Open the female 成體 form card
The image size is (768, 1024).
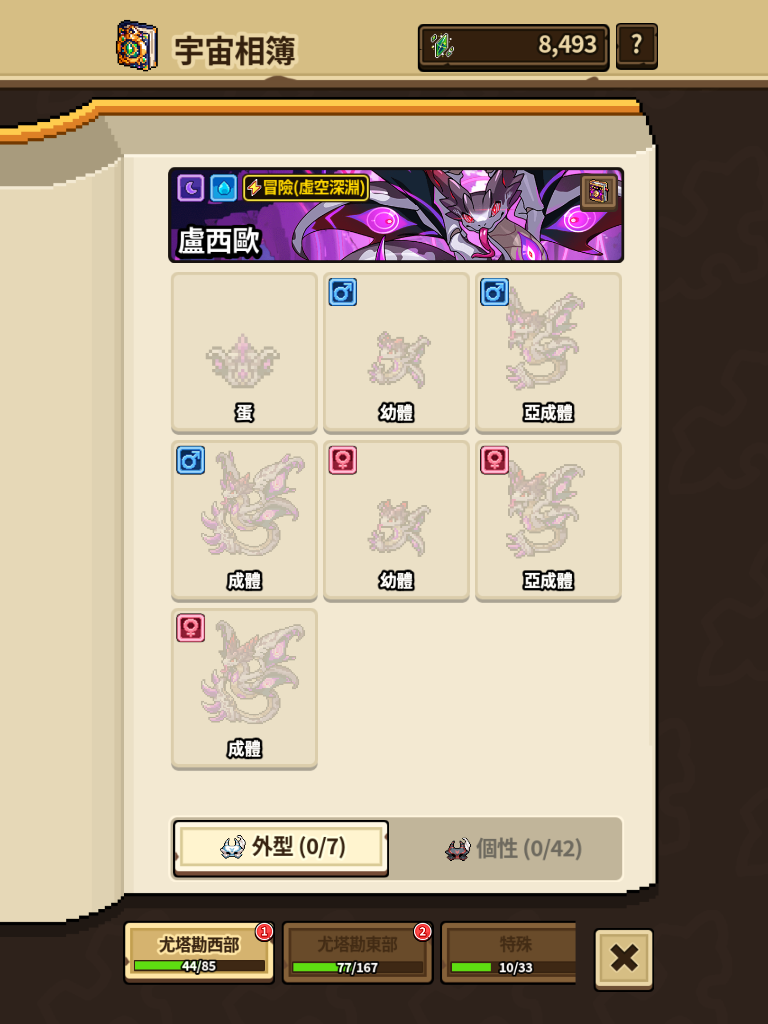click(x=244, y=688)
